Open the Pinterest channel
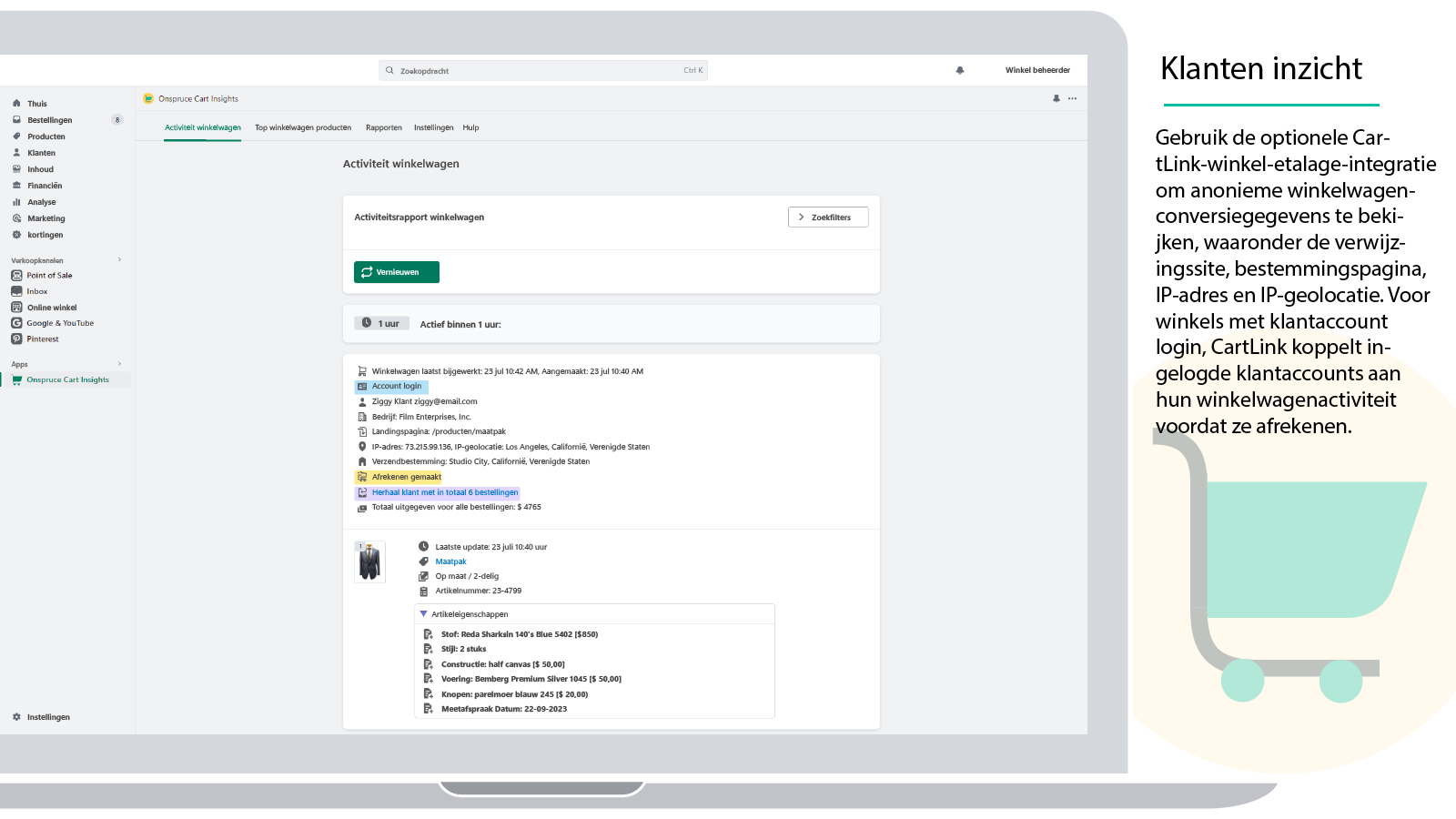This screenshot has height=819, width=1456. pos(43,339)
